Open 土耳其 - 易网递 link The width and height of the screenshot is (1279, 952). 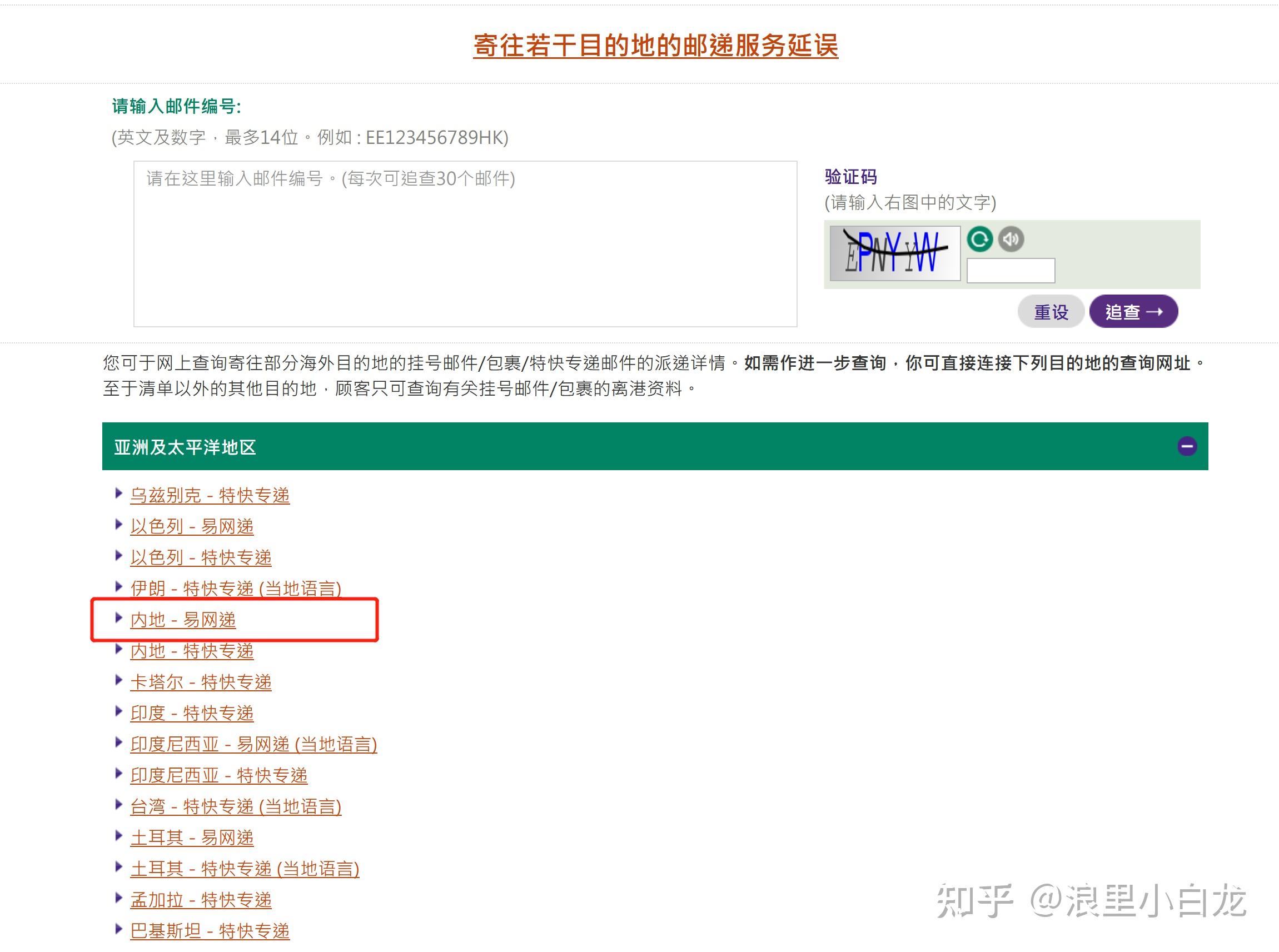tap(192, 838)
